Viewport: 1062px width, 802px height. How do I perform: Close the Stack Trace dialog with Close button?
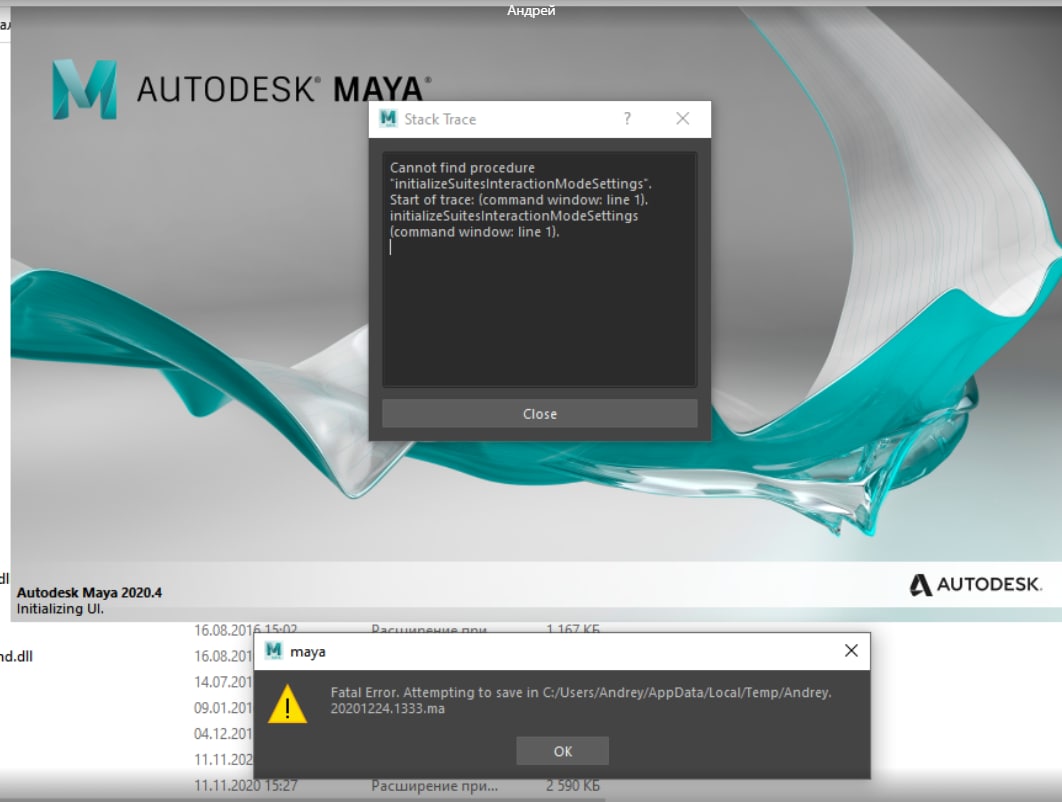tap(539, 413)
